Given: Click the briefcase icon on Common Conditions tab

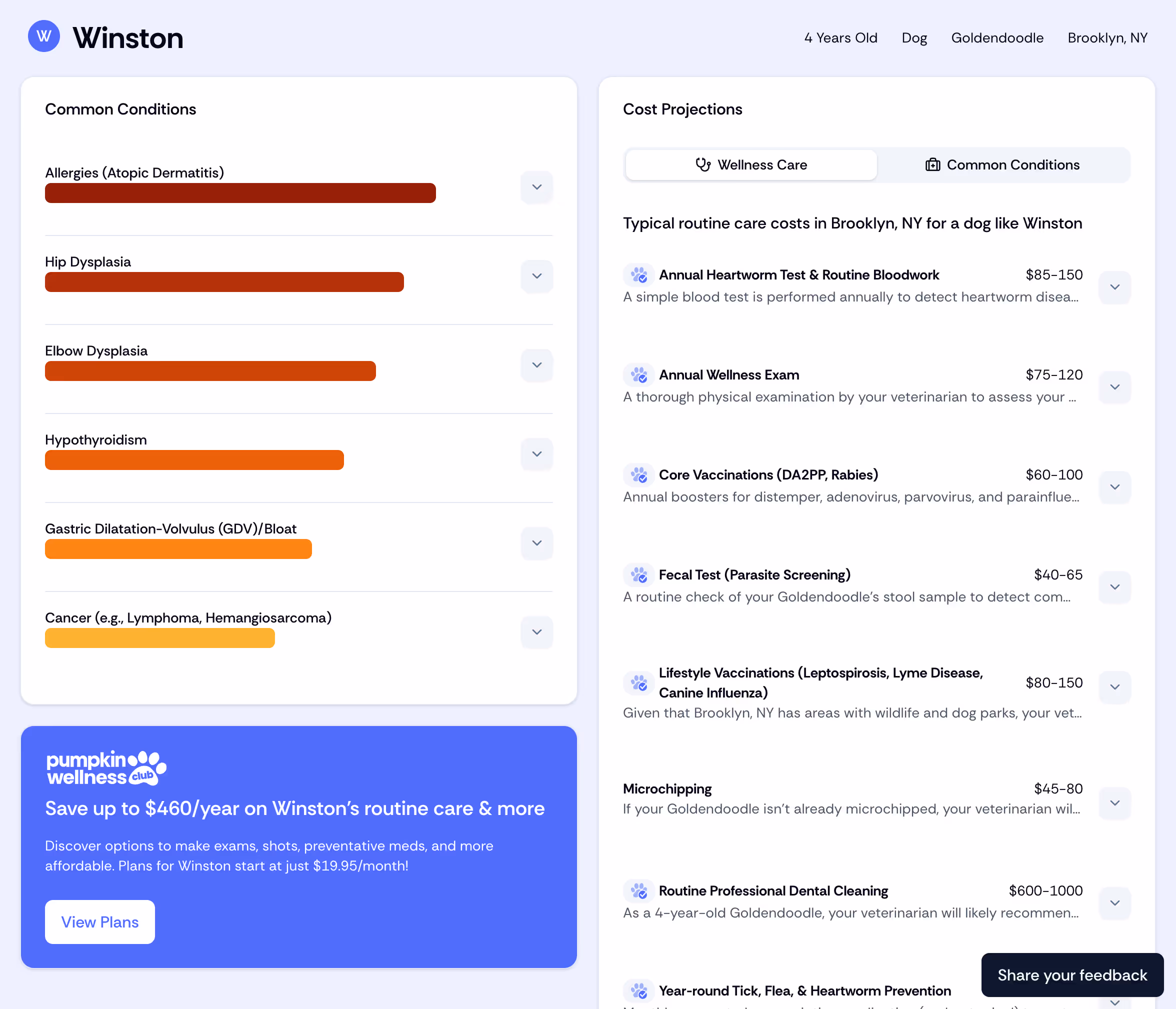Looking at the screenshot, I should [933, 164].
